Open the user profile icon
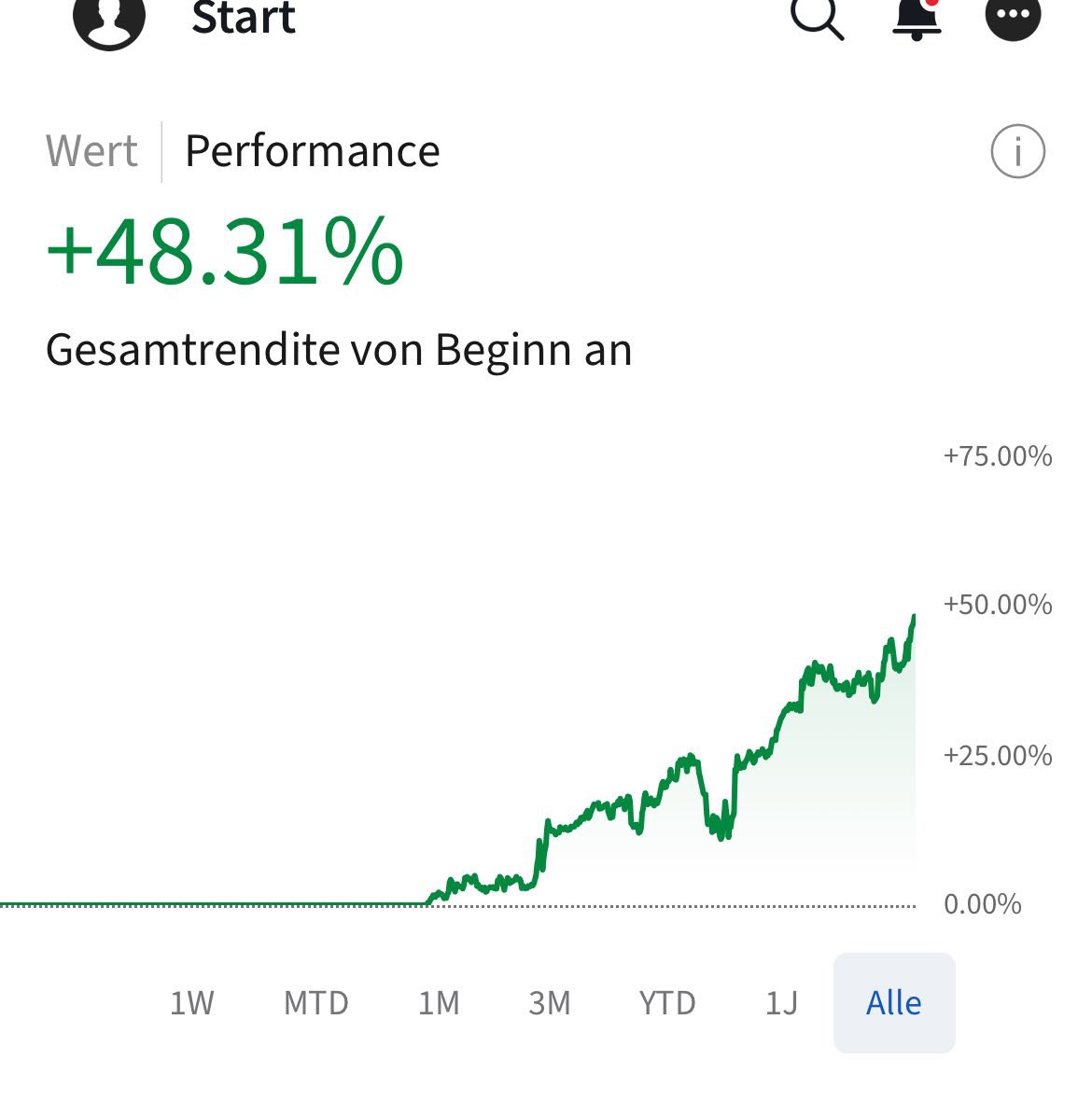 pyautogui.click(x=109, y=19)
